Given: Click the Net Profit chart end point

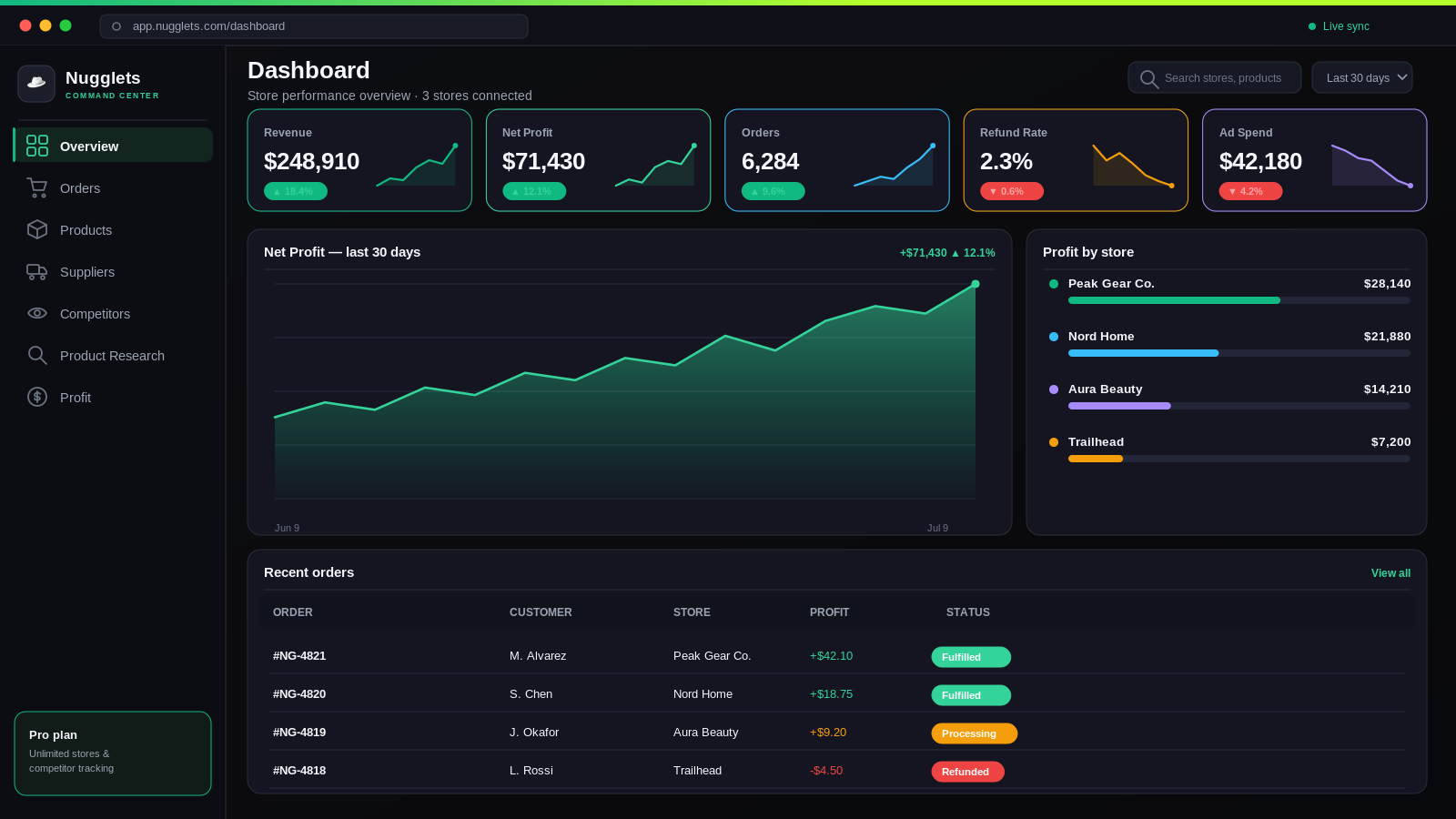Looking at the screenshot, I should [x=976, y=284].
